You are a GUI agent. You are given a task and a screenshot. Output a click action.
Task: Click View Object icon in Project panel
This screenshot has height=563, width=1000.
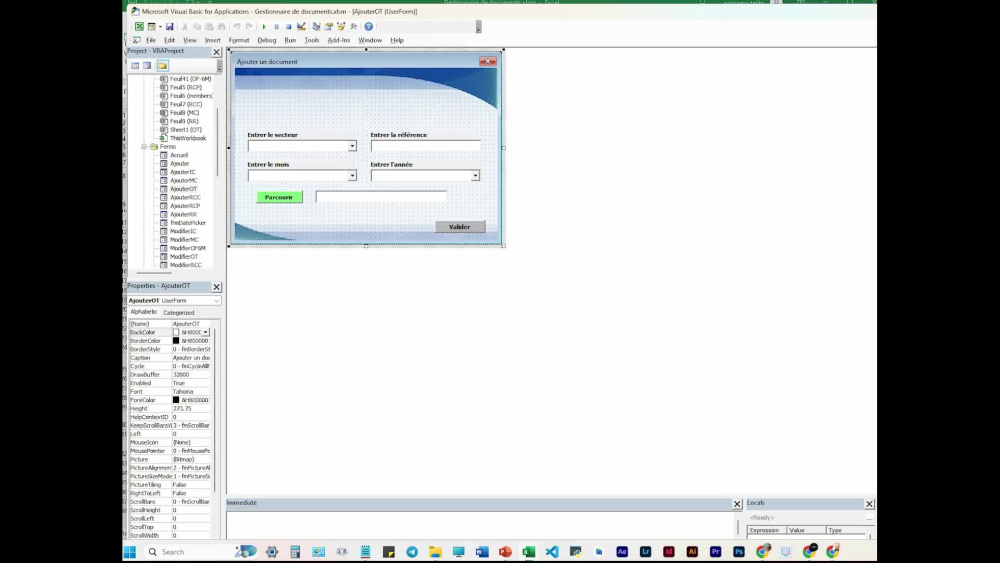[x=147, y=65]
